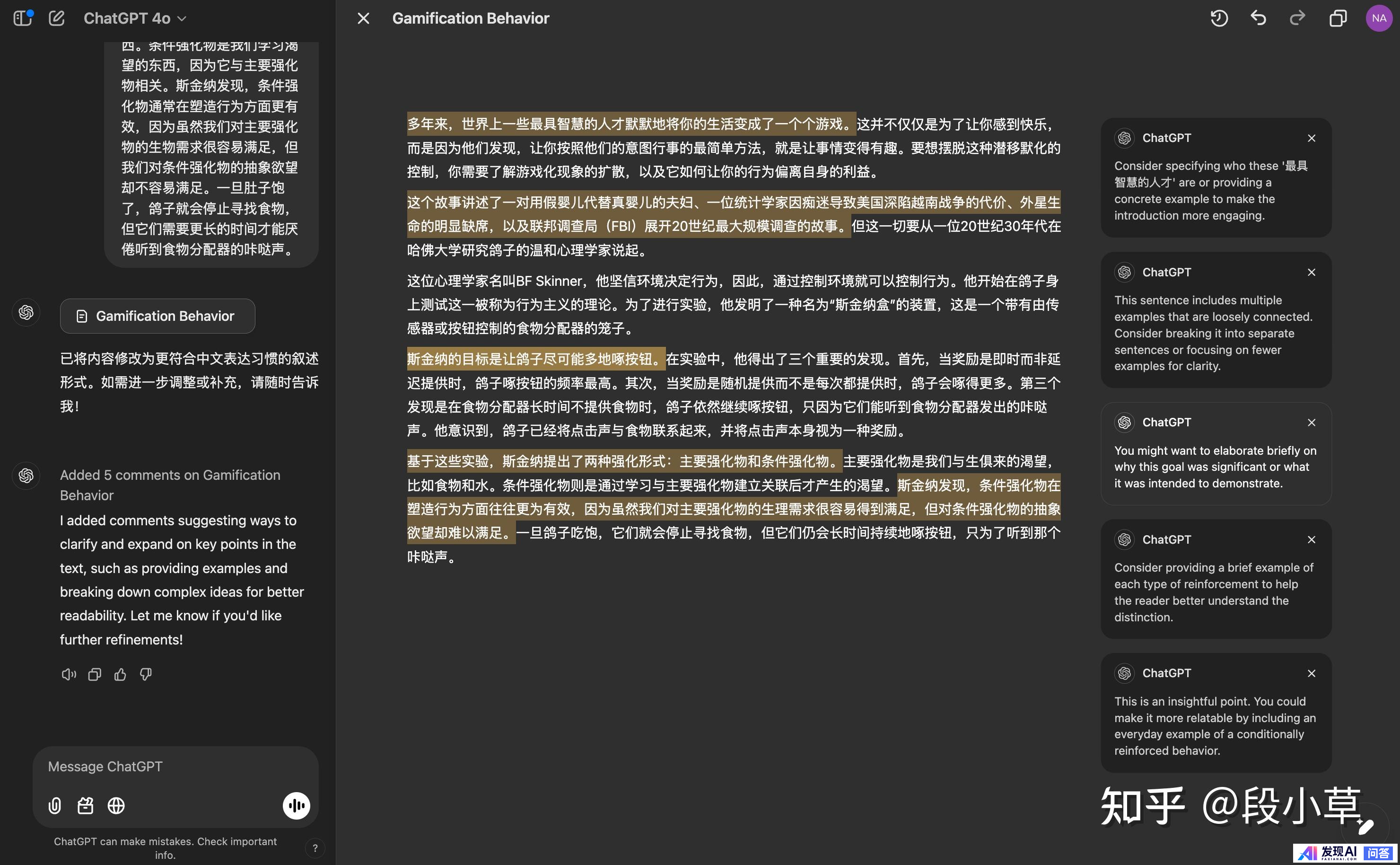
Task: Focus the Message ChatGPT input field
Action: [x=175, y=767]
